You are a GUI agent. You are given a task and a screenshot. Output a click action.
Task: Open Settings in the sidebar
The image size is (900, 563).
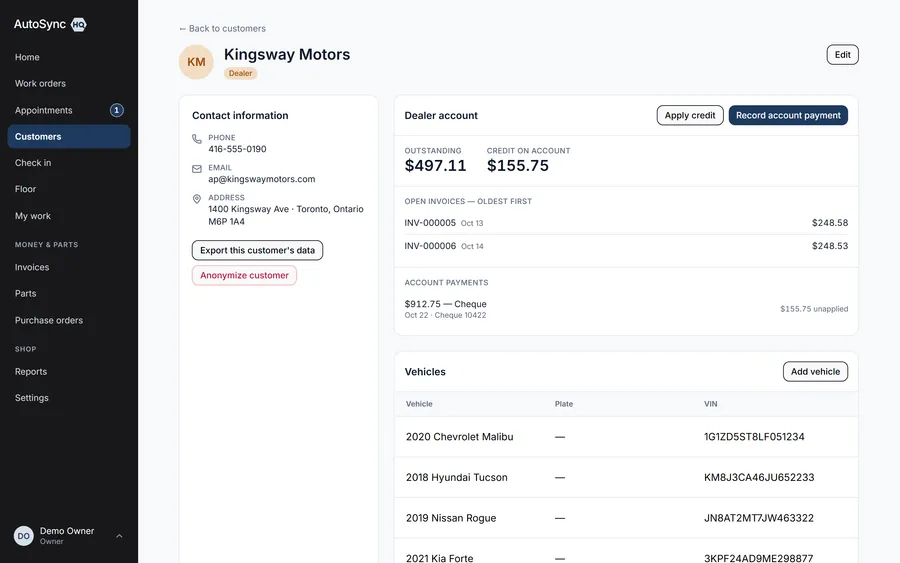coord(69,398)
